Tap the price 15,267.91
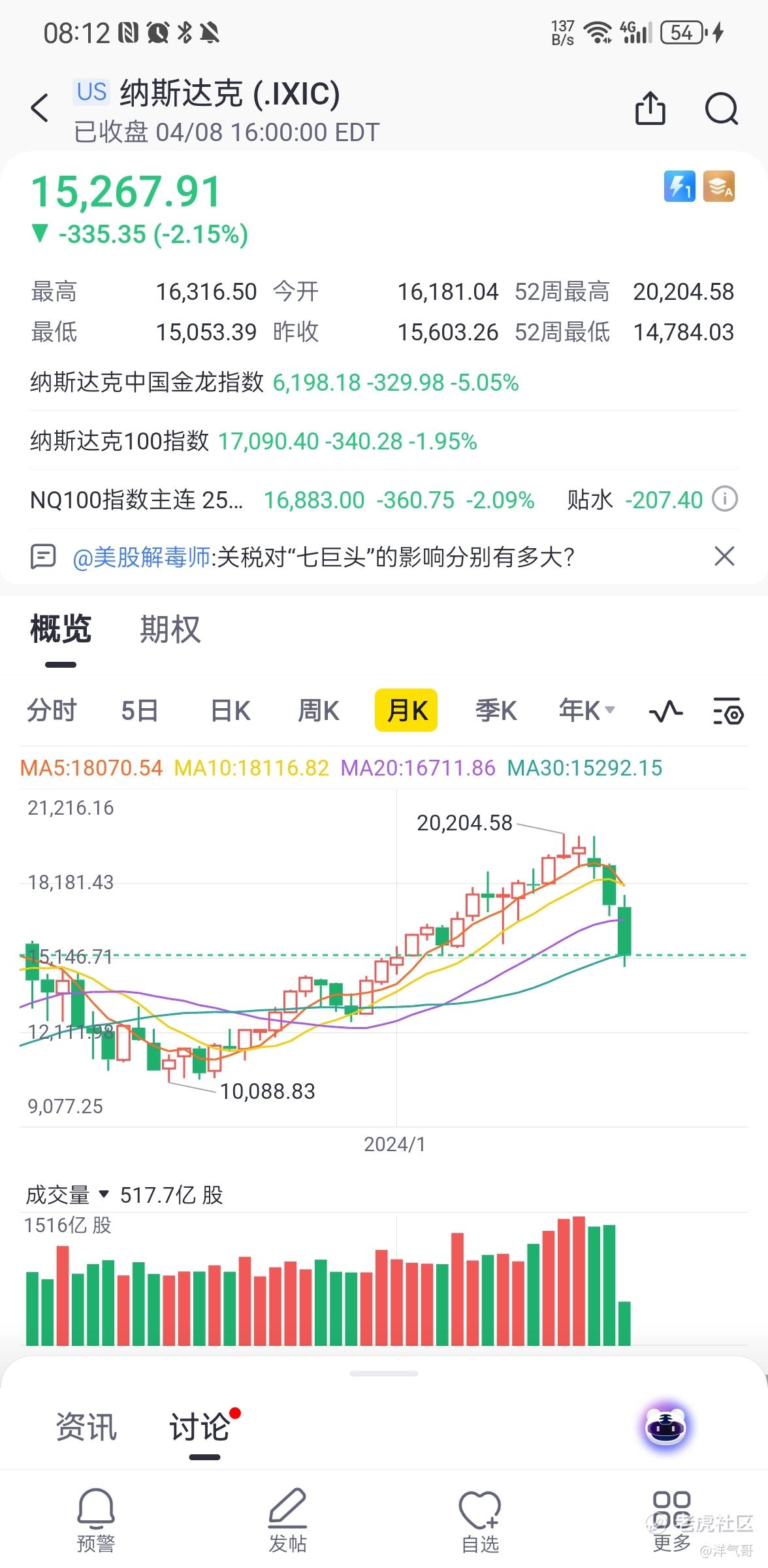The height and width of the screenshot is (1568, 768). tap(126, 192)
